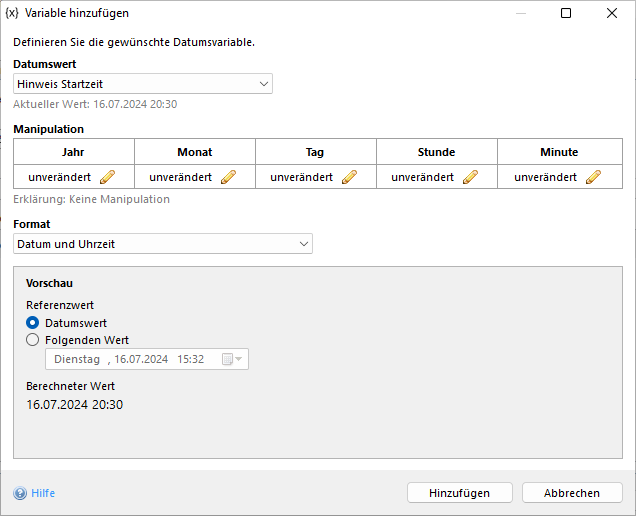Viewport: 636px width, 516px height.
Task: Click the blue Hilfe question mark icon
Action: pyautogui.click(x=20, y=493)
